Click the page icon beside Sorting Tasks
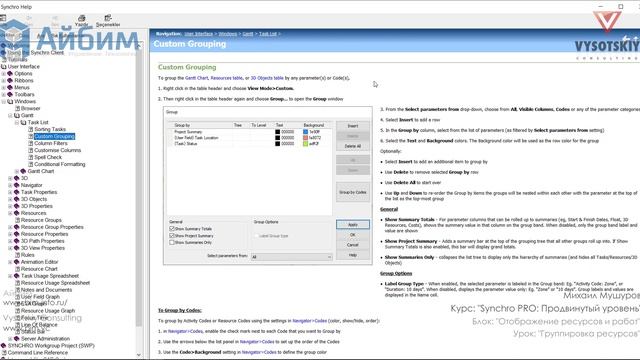The height and width of the screenshot is (360, 640). click(31, 129)
